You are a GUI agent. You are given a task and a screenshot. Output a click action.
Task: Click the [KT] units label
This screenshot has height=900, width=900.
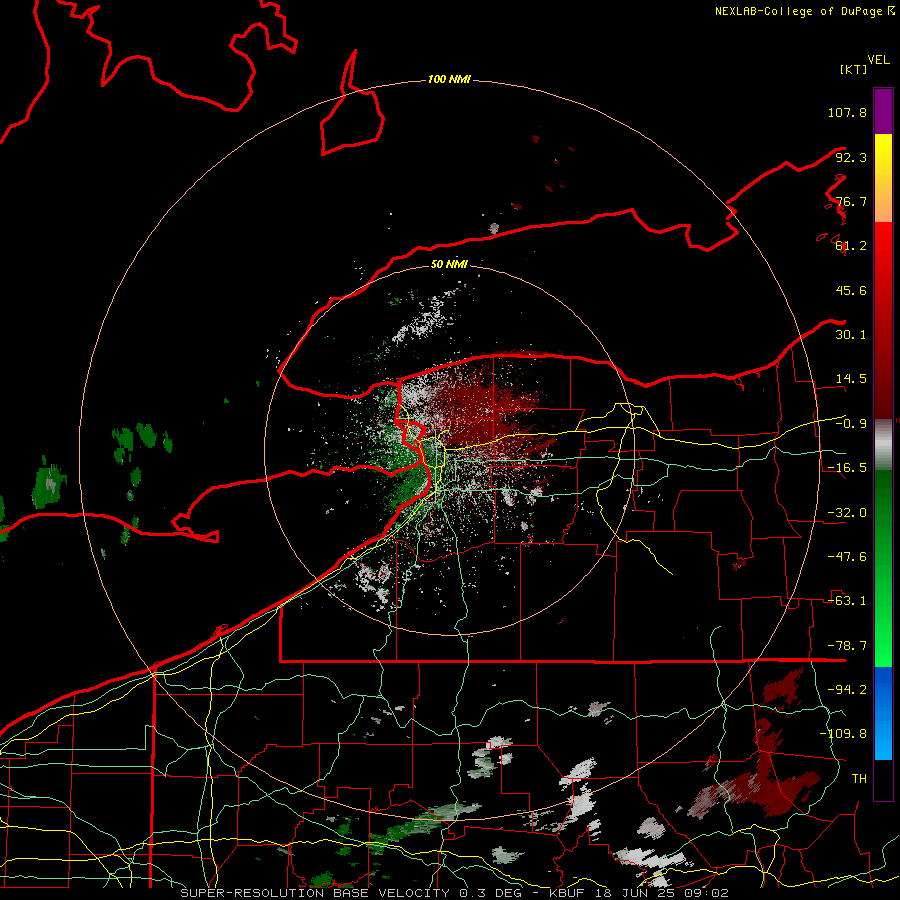[x=853, y=69]
